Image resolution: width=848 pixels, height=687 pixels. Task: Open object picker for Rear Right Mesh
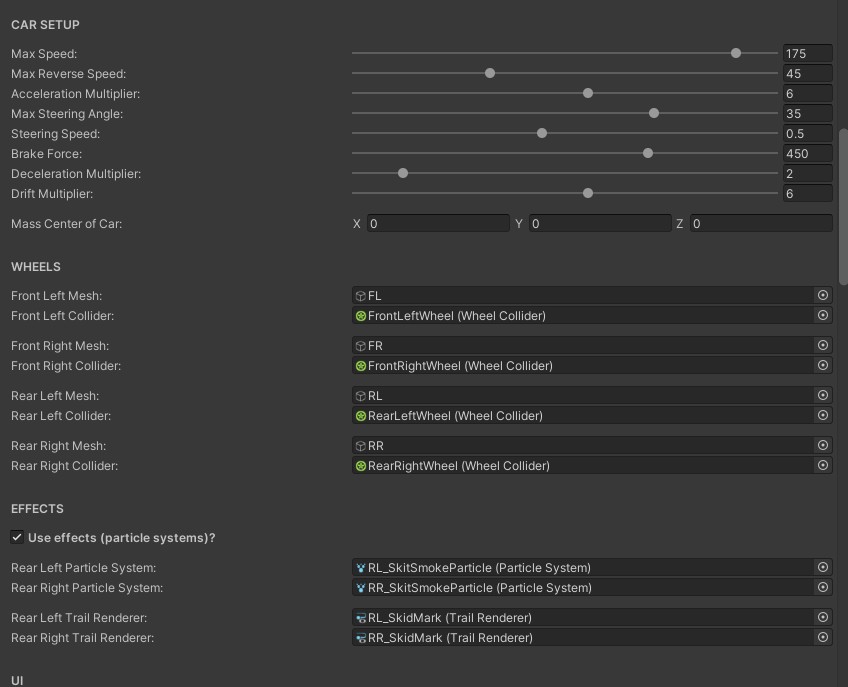pyautogui.click(x=823, y=445)
